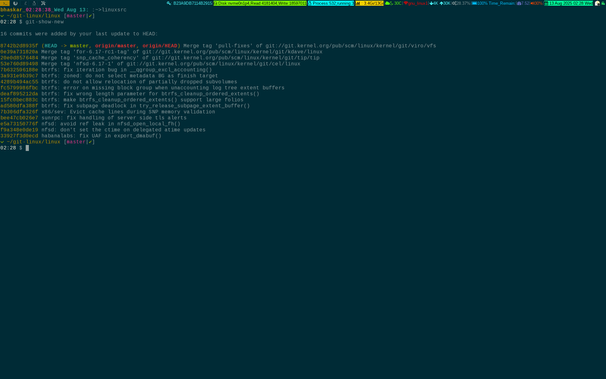Click the x86/sev Evict cache lines commit

[x=107, y=112]
